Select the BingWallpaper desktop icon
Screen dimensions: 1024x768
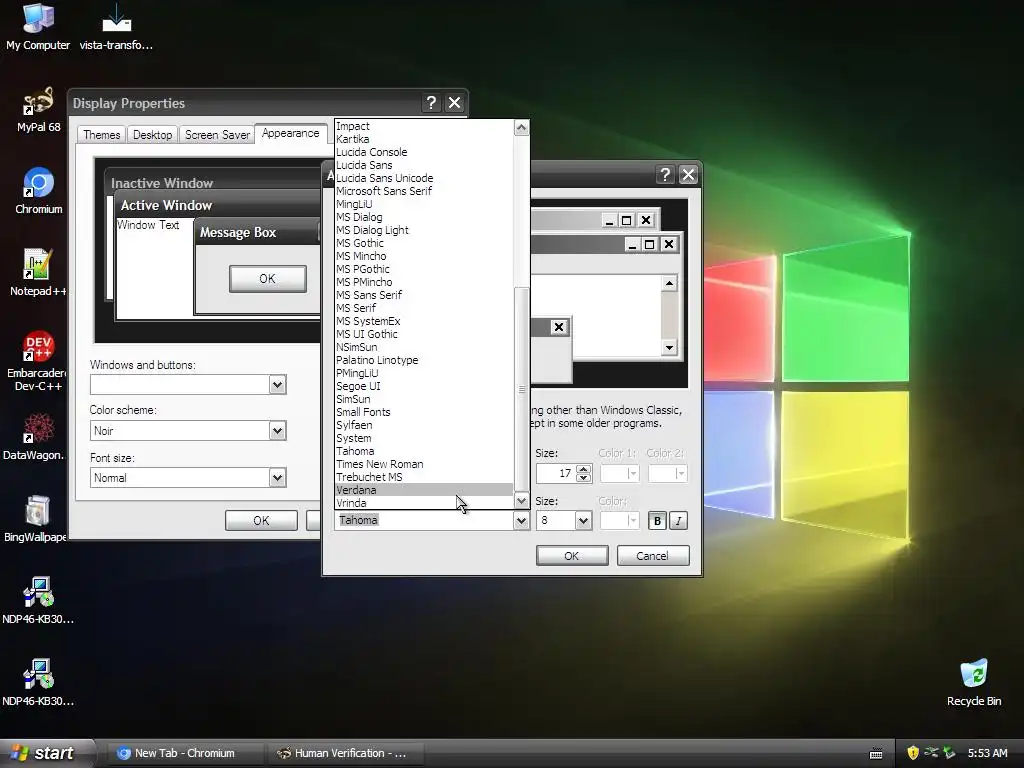point(35,519)
